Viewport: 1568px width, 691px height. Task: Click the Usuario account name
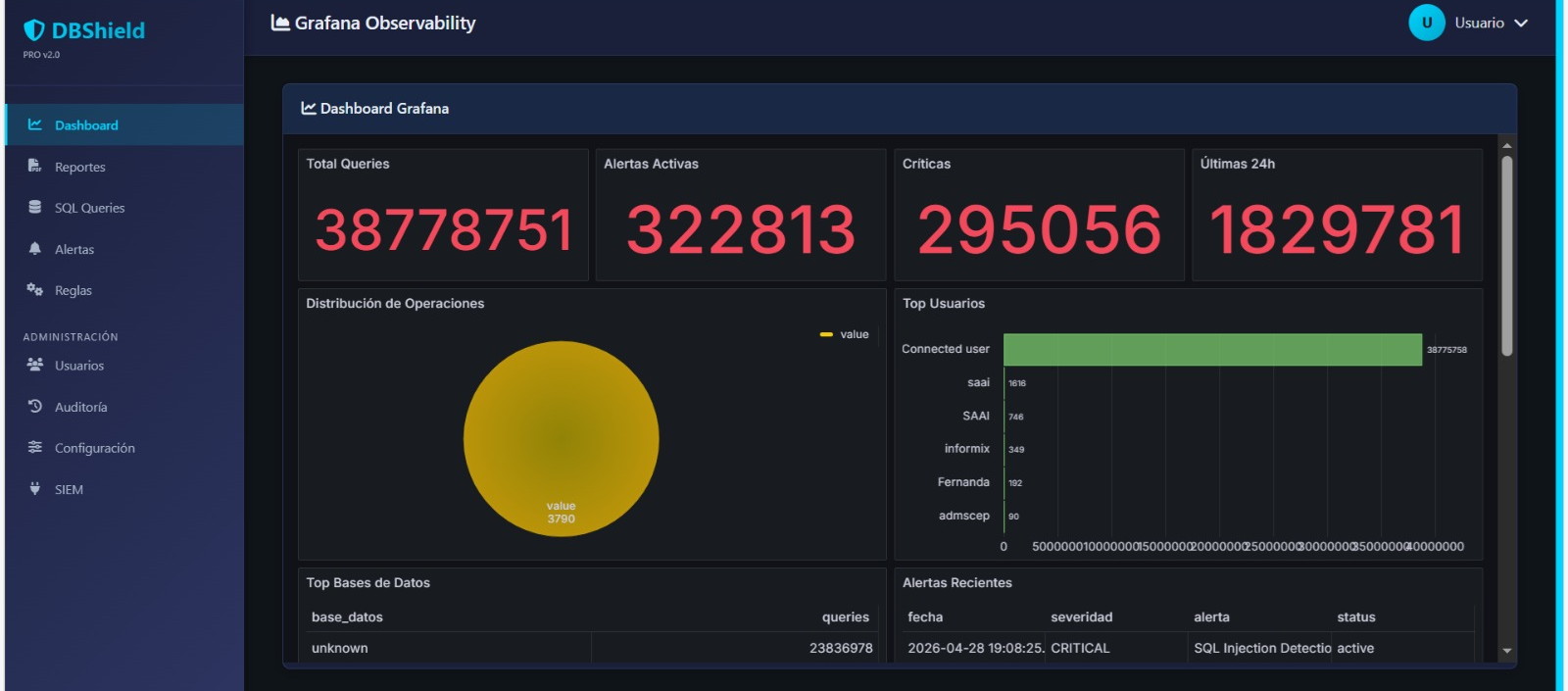[1479, 23]
